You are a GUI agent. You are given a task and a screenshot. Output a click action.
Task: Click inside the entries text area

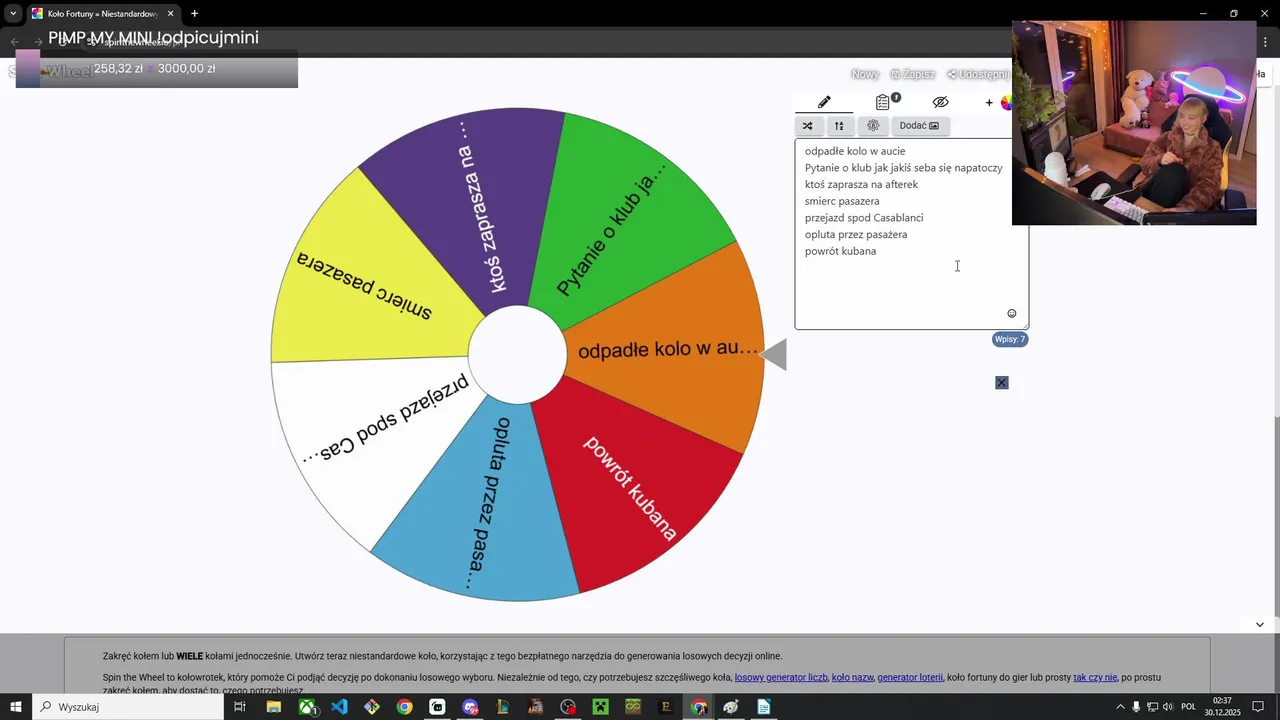click(911, 234)
